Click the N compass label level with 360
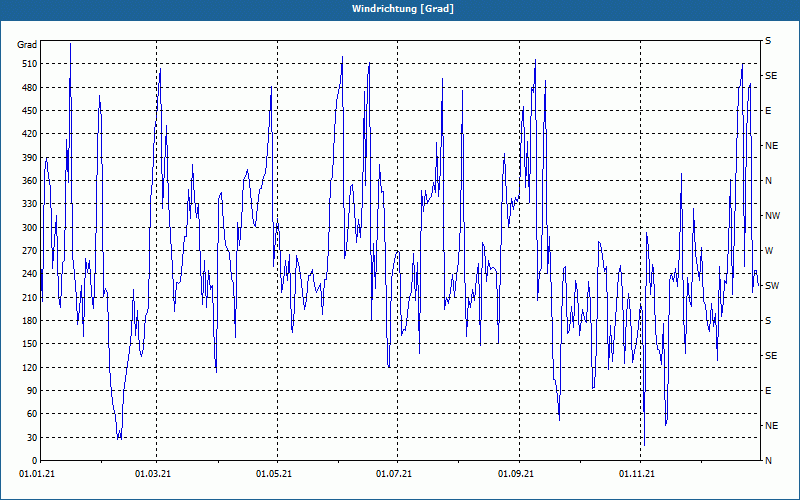This screenshot has height=500, width=800. (x=768, y=181)
